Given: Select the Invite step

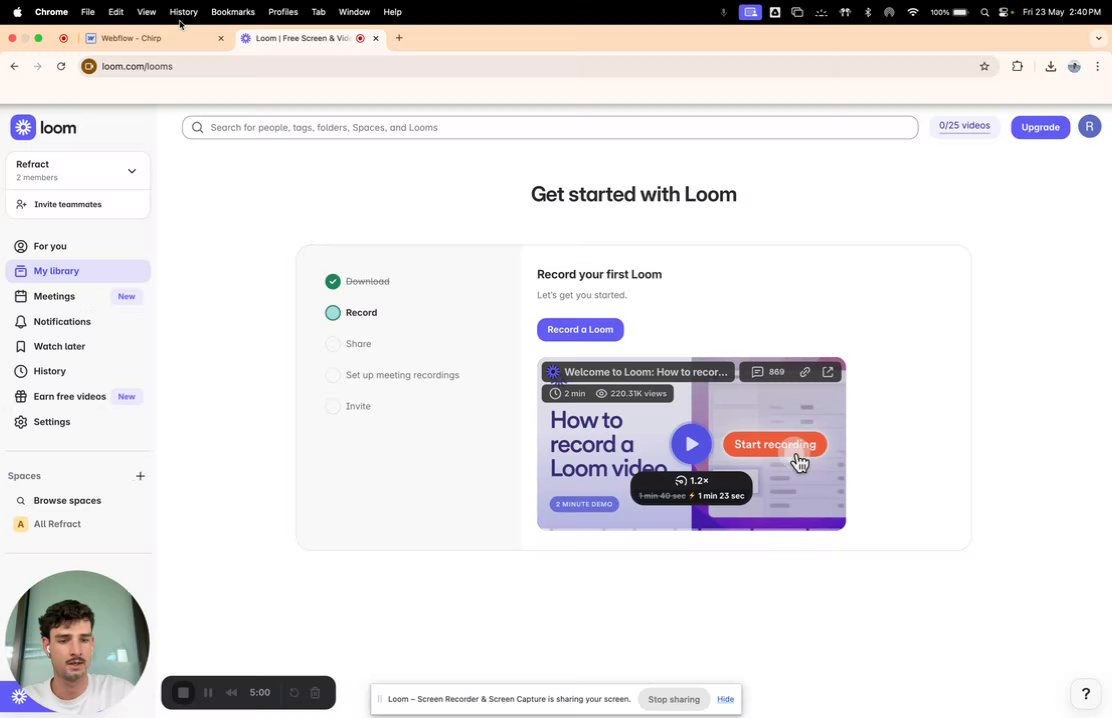Looking at the screenshot, I should pos(348,407).
